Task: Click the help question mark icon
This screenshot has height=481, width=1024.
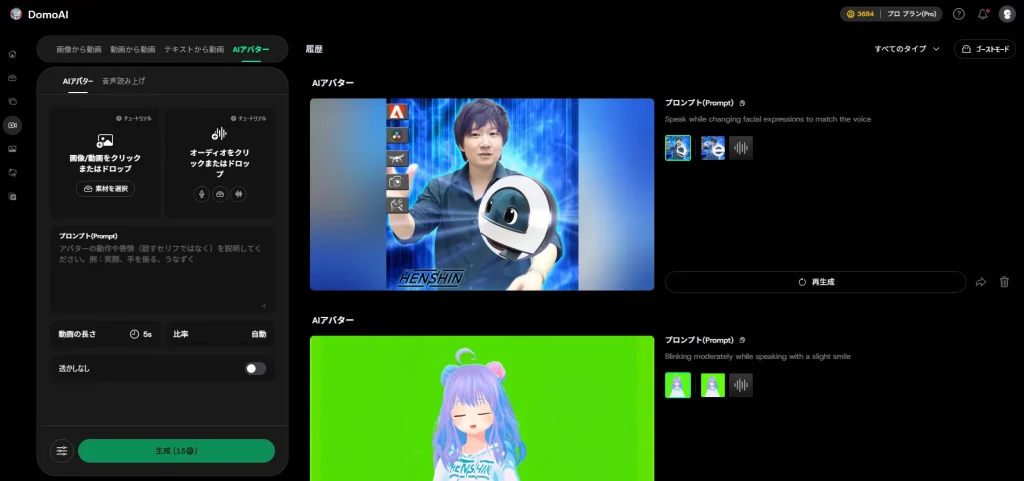Action: click(x=958, y=14)
